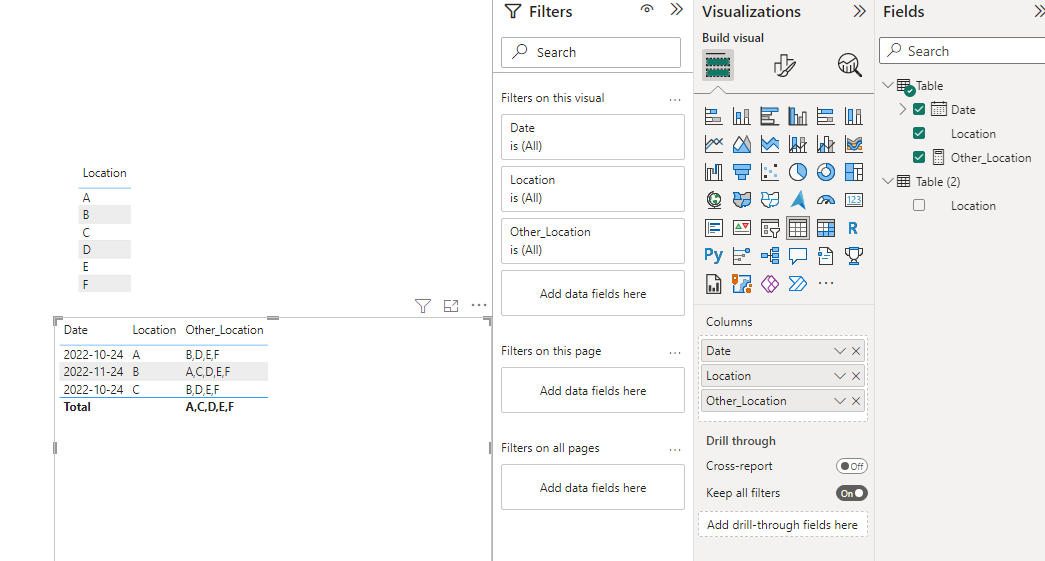The width and height of the screenshot is (1045, 561).
Task: Select the pie chart visual
Action: pos(797,172)
